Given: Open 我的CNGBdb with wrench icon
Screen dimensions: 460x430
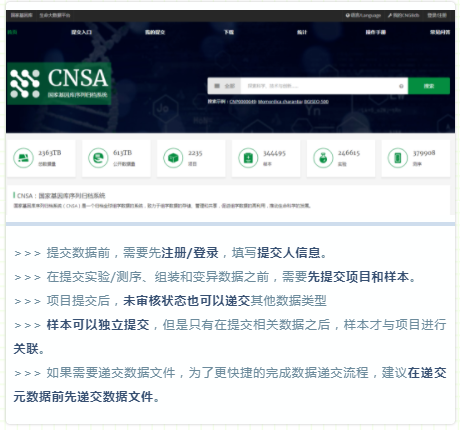Looking at the screenshot, I should pyautogui.click(x=403, y=15).
